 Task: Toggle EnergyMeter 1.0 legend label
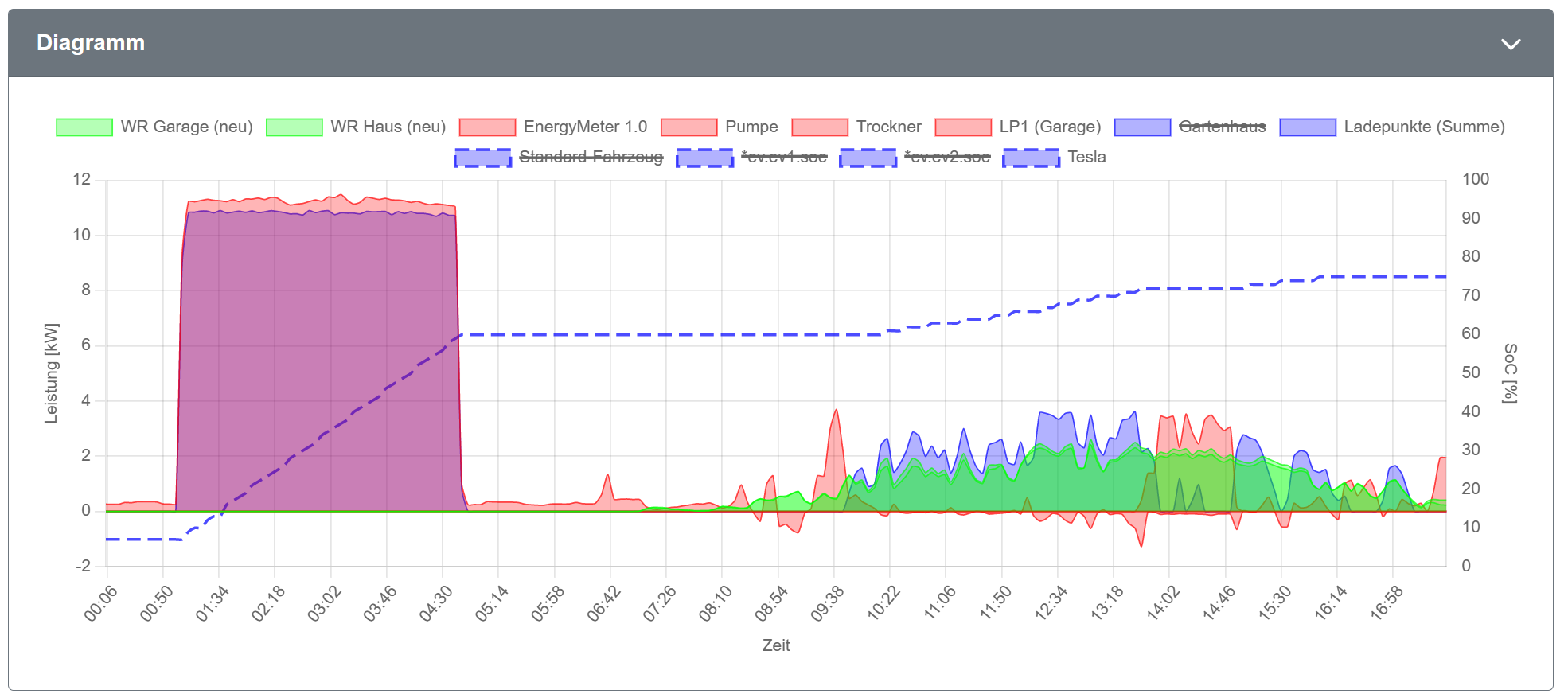point(584,127)
